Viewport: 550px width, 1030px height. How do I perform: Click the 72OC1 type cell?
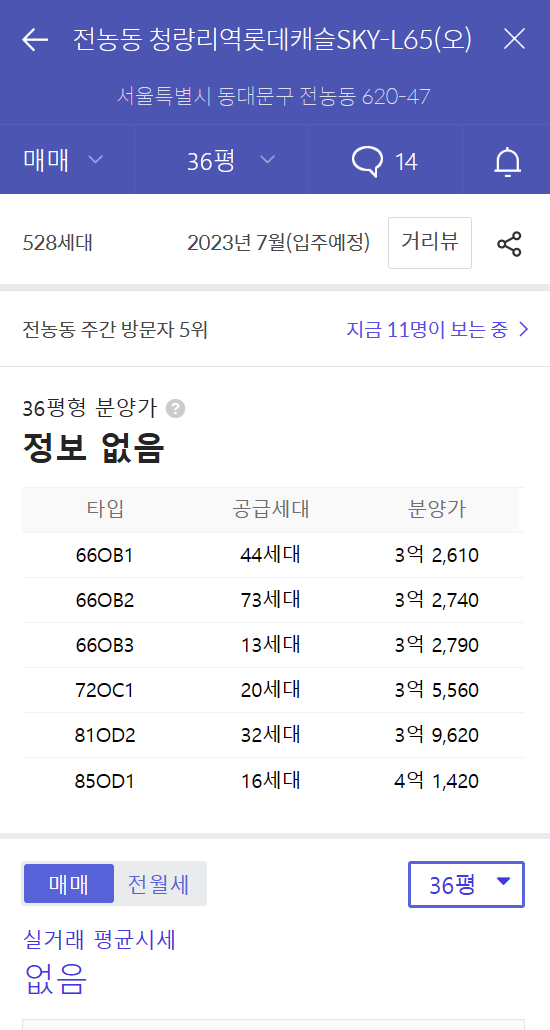tap(104, 690)
